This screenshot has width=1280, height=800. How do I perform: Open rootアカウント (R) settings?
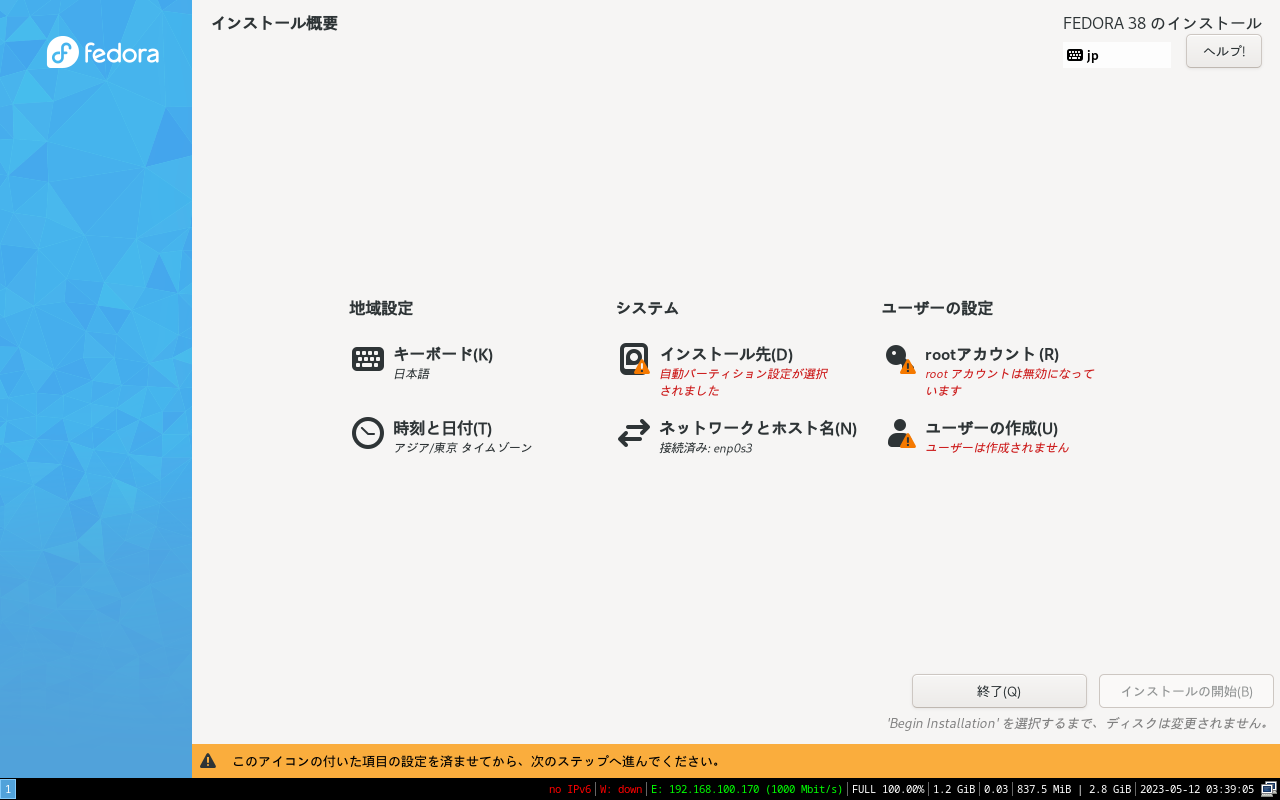(x=992, y=354)
